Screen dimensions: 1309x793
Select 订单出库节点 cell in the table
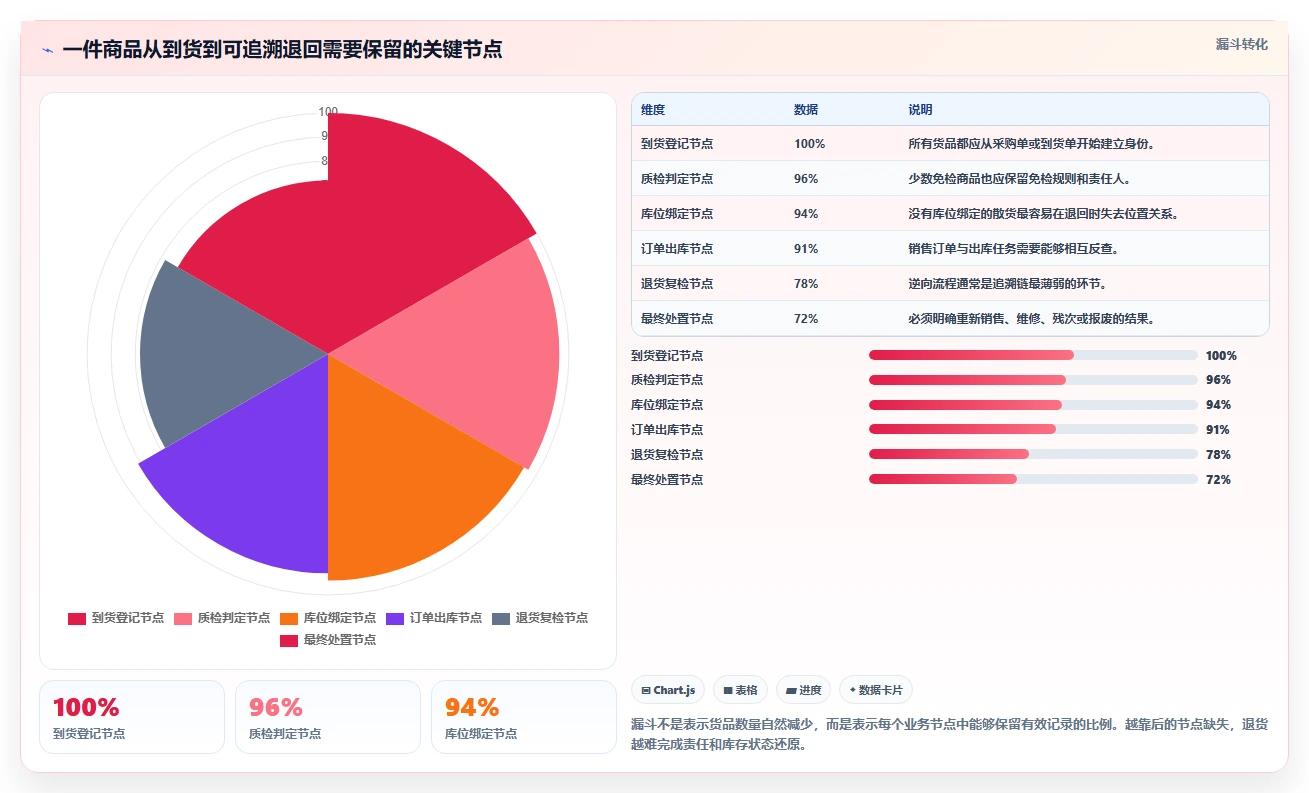tap(677, 249)
